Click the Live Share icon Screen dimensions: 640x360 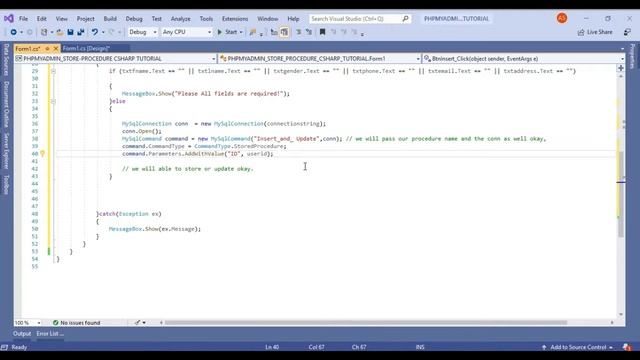(581, 32)
